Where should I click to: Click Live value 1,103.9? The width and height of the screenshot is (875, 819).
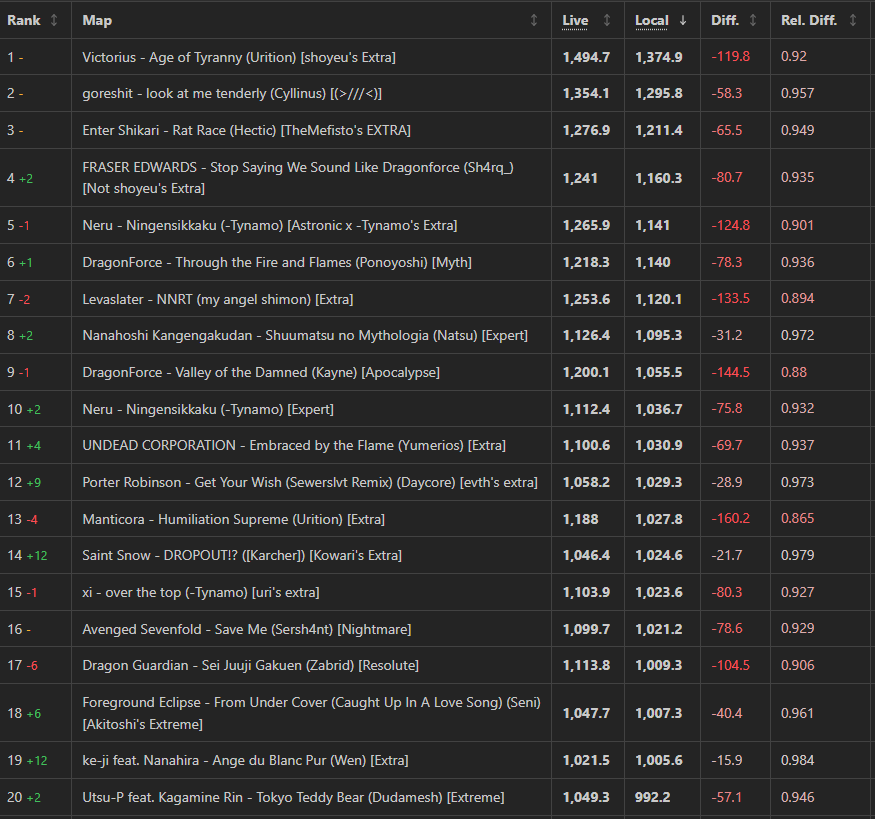click(586, 592)
